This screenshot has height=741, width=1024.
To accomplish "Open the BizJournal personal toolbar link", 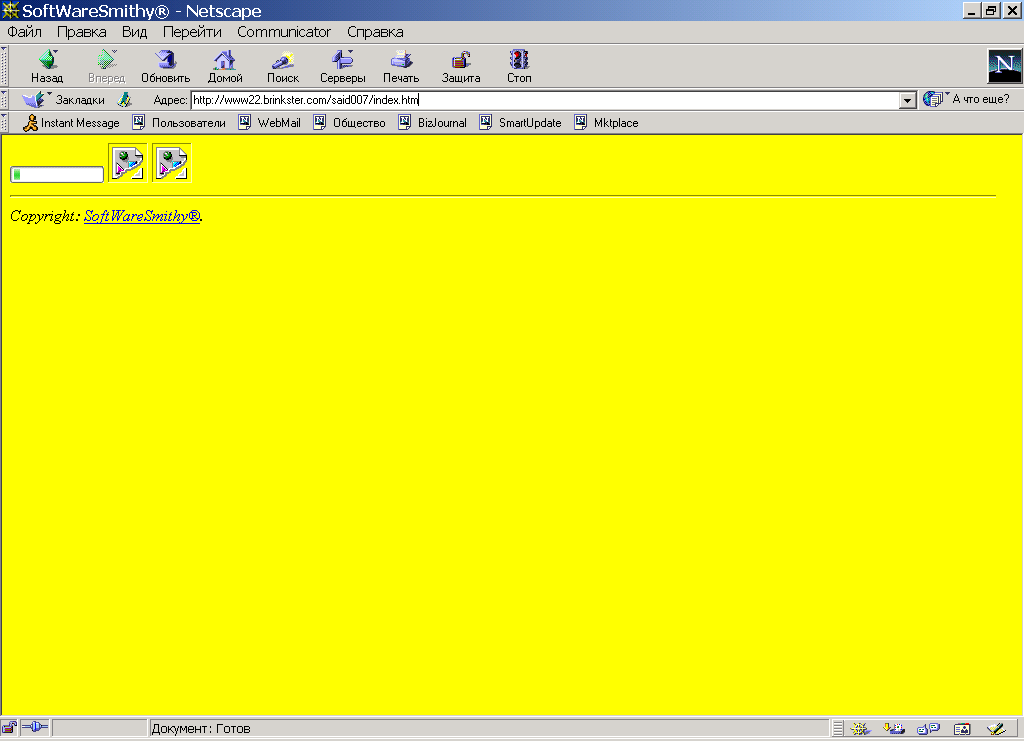I will (x=432, y=123).
